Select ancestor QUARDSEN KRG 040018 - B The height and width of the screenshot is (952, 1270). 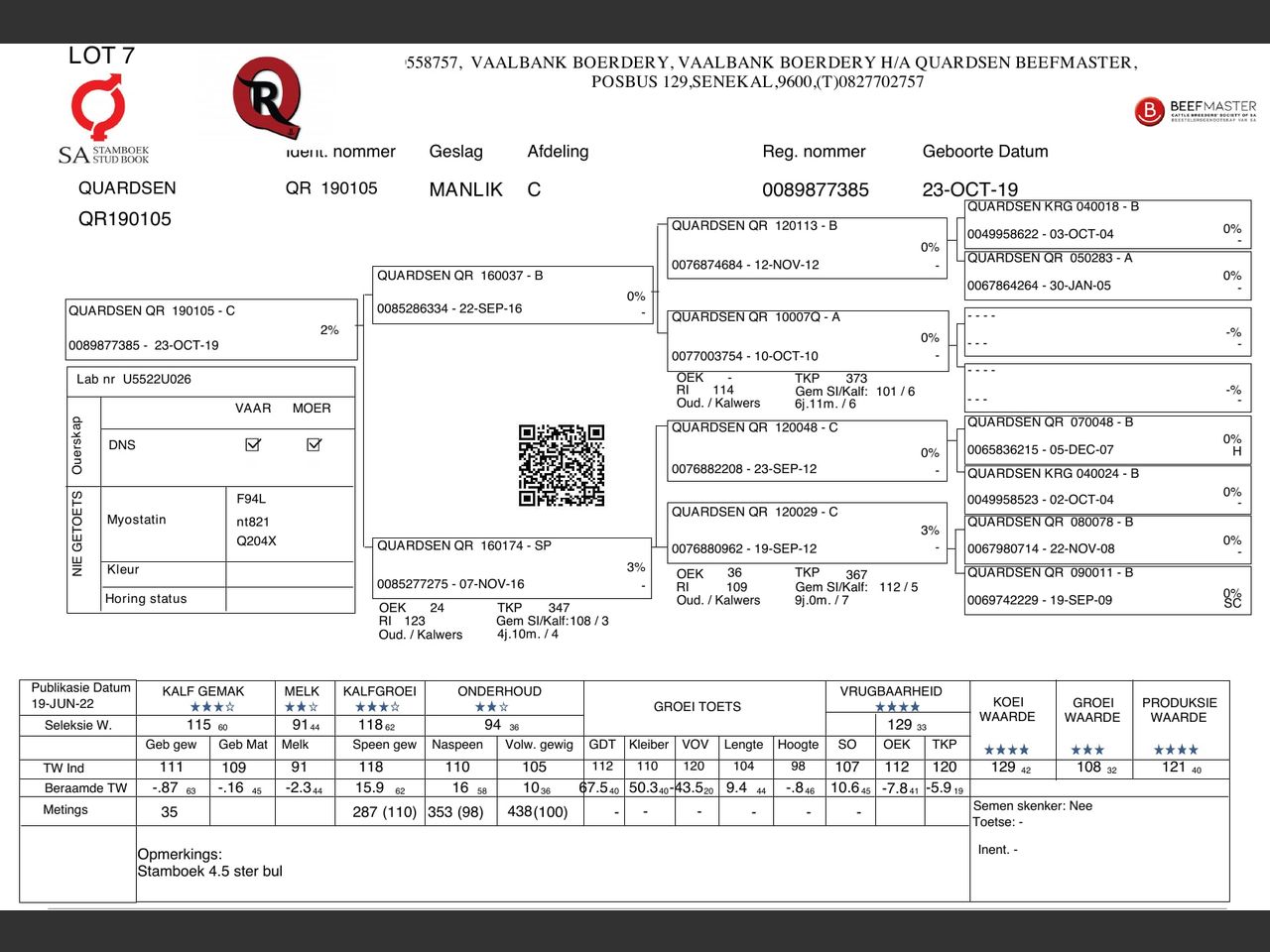(1106, 221)
